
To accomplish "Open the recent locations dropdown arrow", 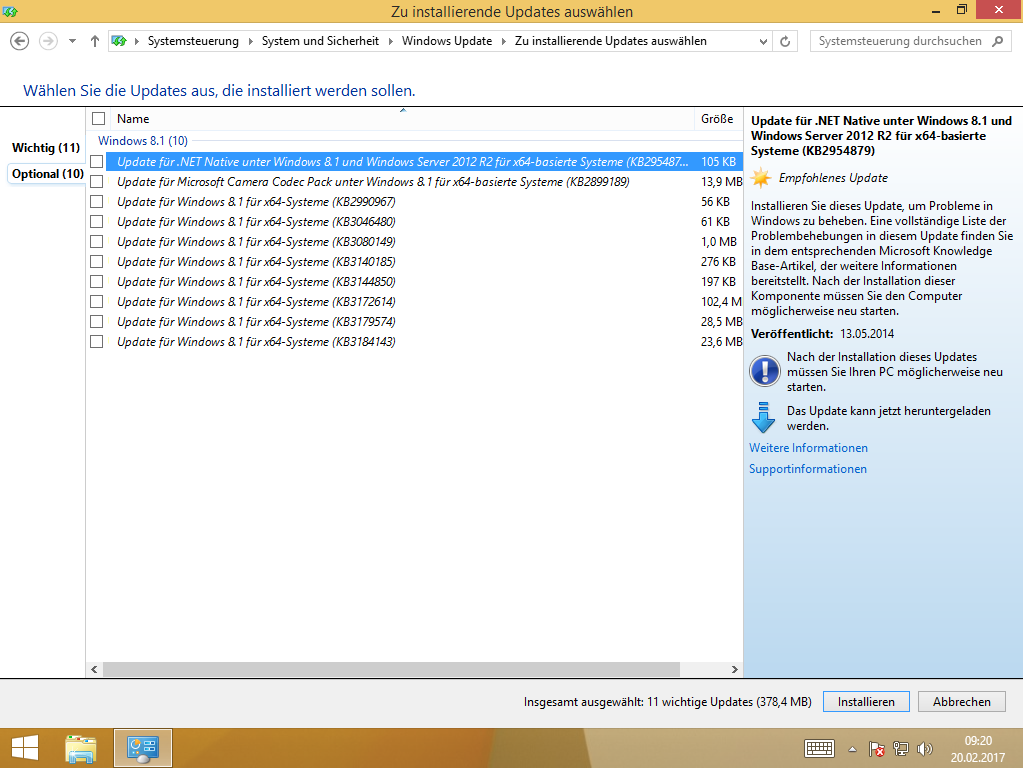I will click(72, 41).
